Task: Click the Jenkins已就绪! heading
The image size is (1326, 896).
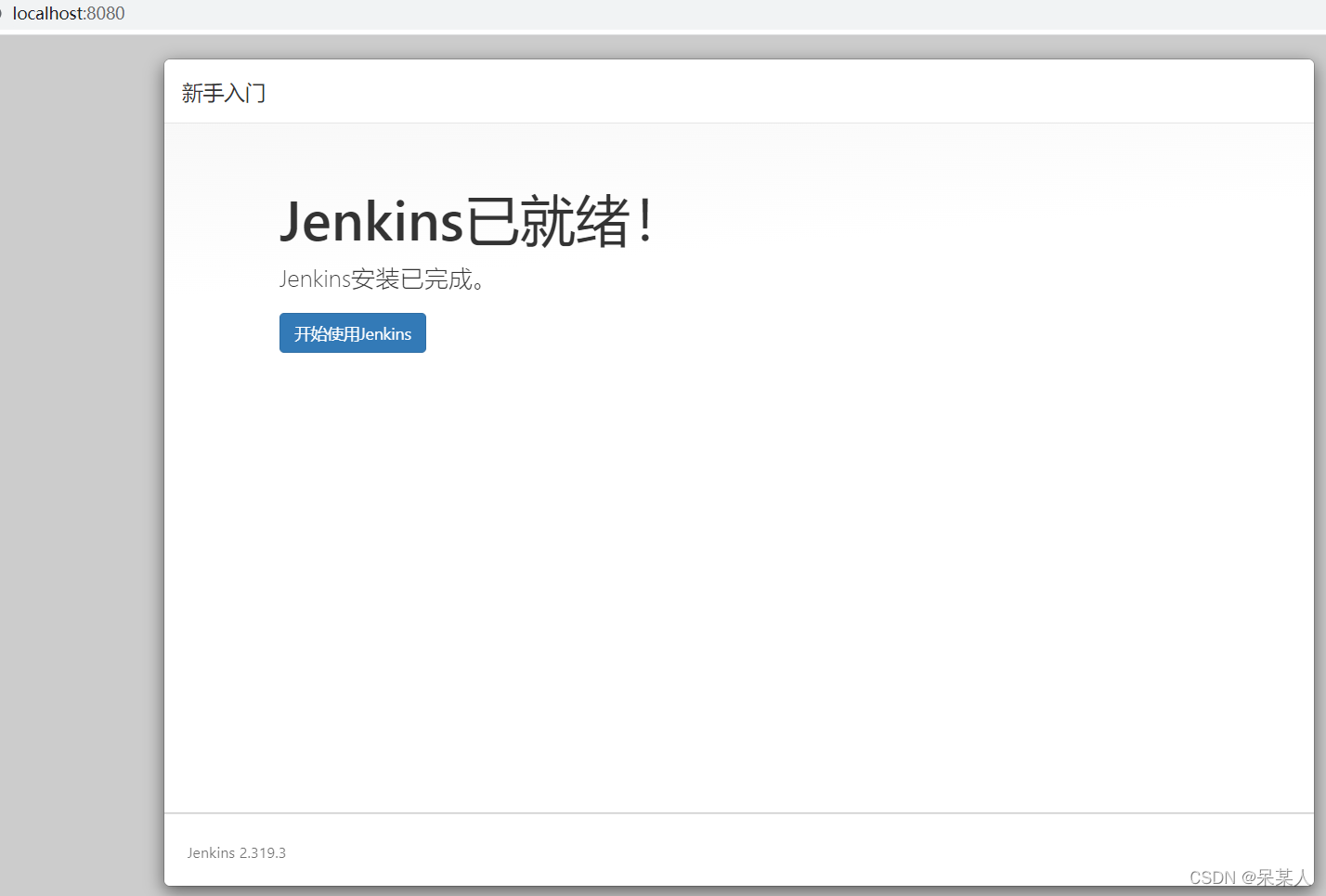Action: [x=467, y=222]
